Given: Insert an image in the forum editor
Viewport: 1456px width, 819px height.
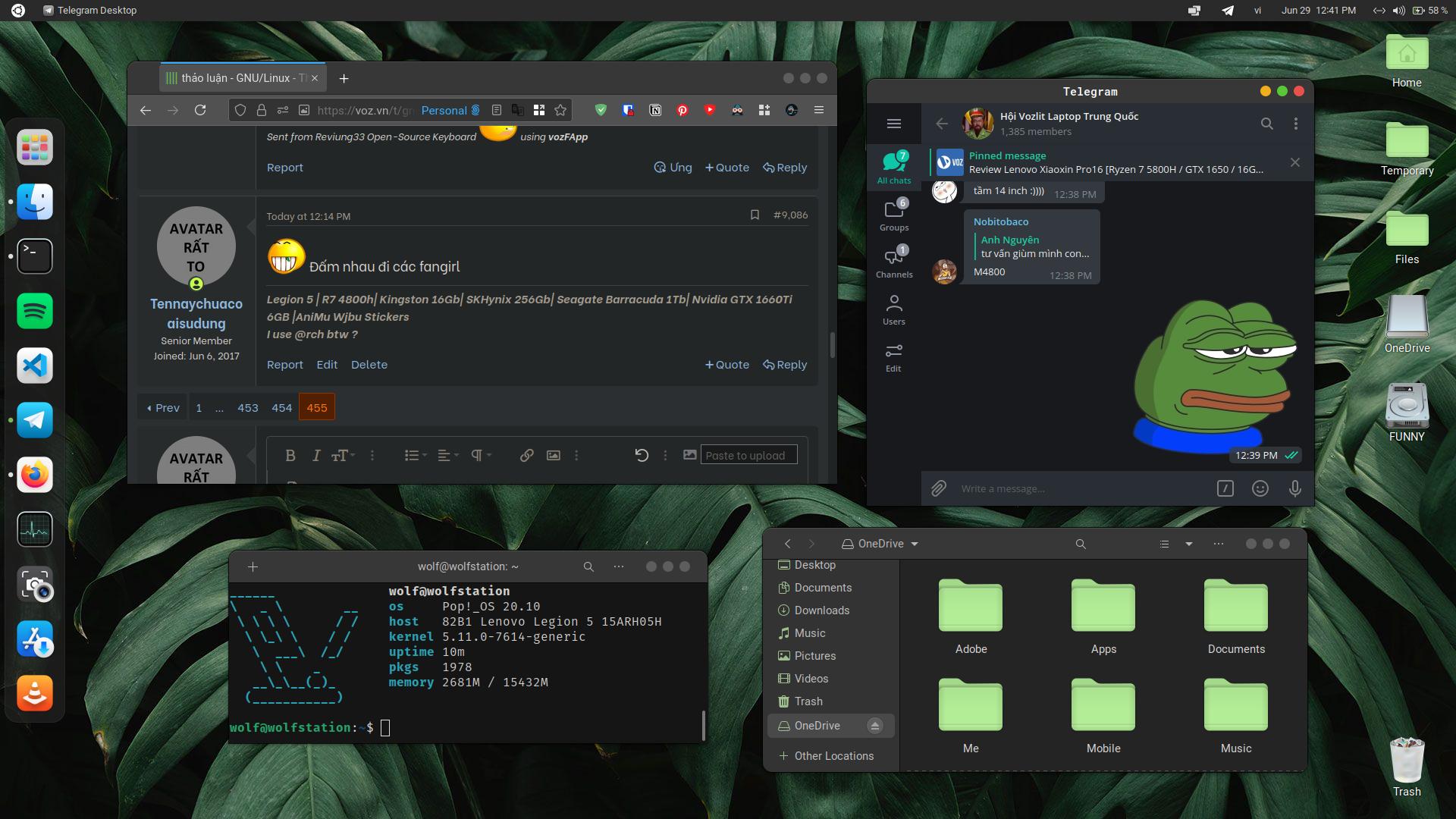Looking at the screenshot, I should pos(554,455).
